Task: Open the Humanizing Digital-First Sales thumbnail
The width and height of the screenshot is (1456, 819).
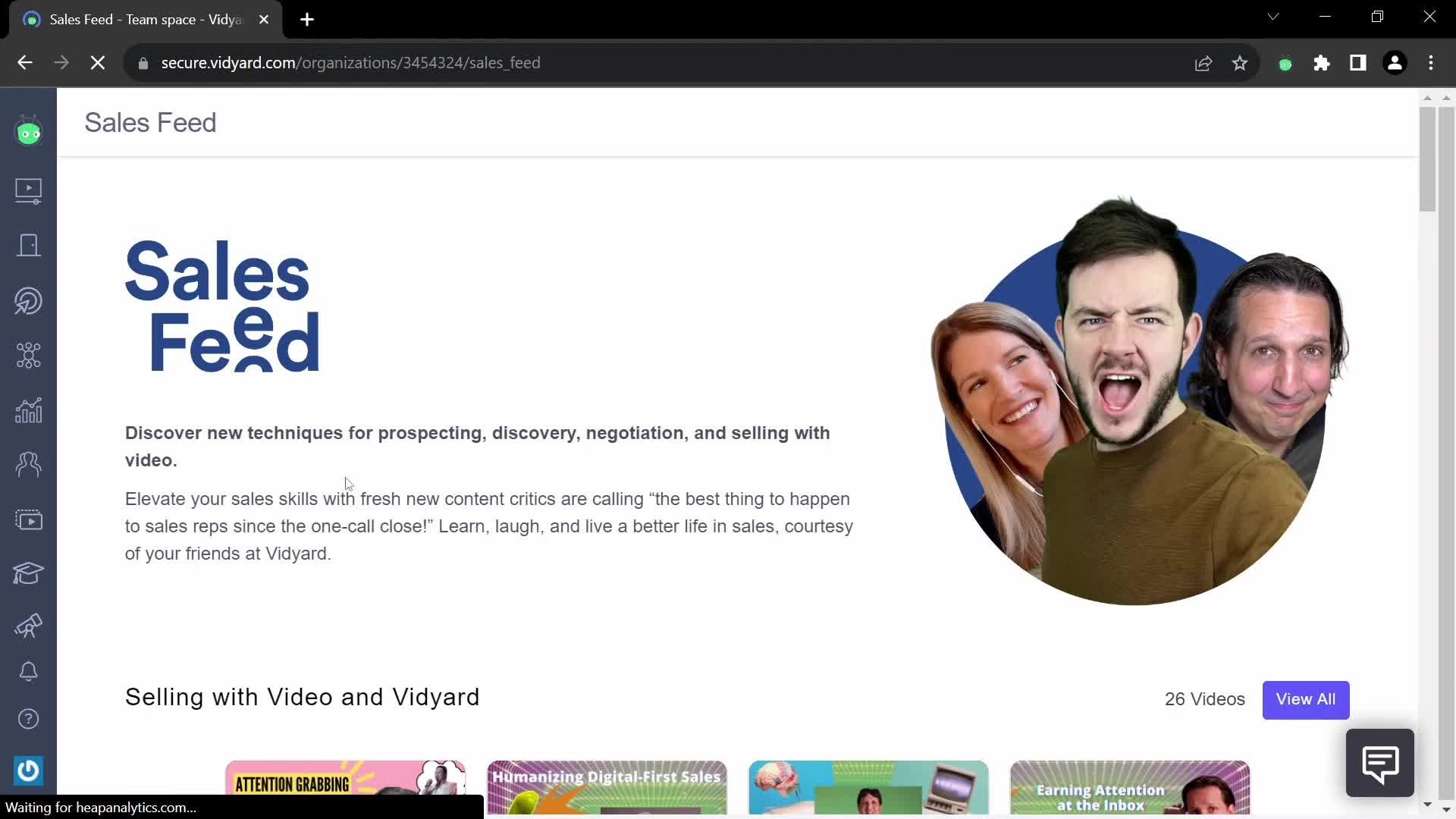Action: click(607, 787)
